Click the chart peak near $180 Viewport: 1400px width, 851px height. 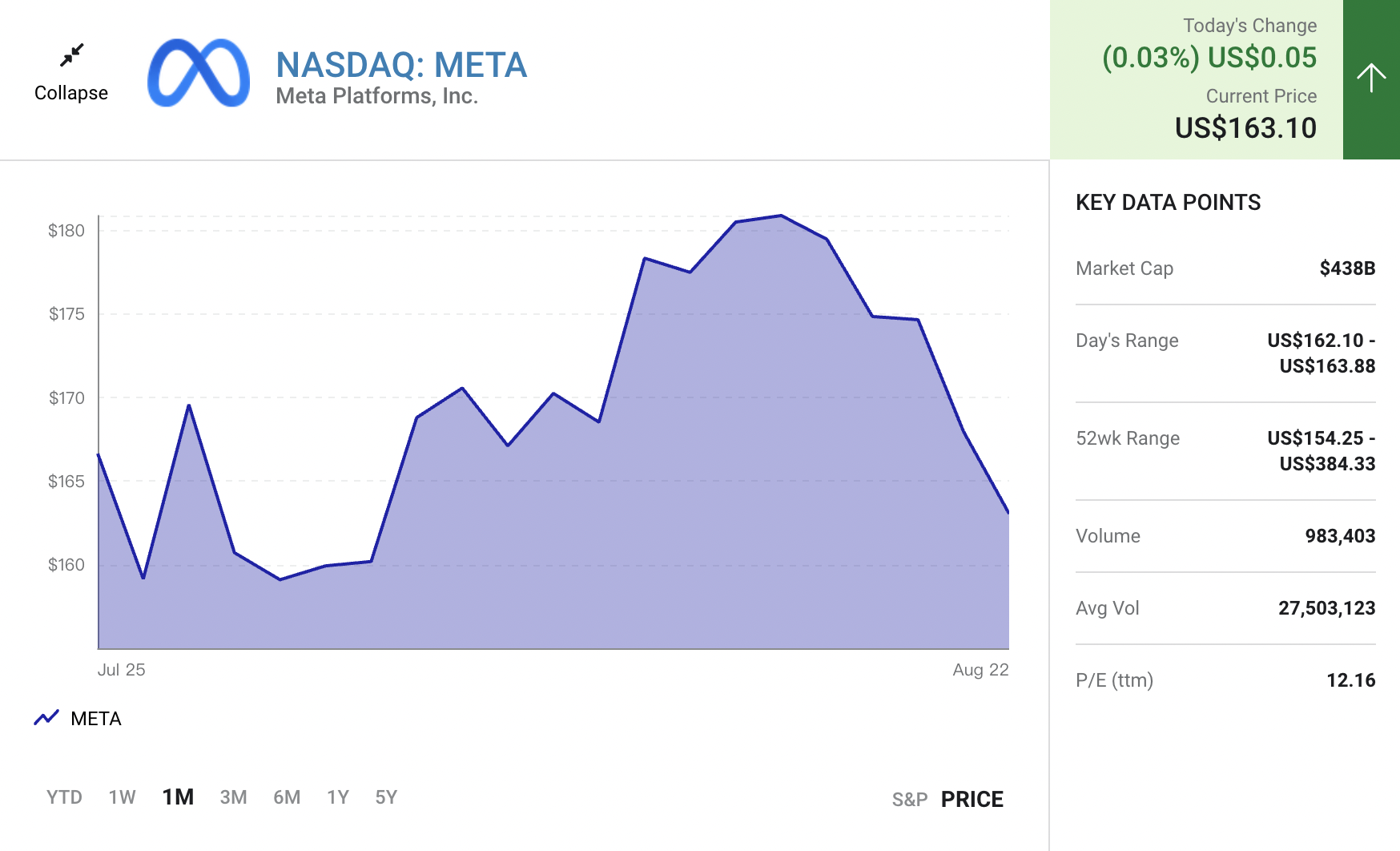pyautogui.click(x=781, y=216)
